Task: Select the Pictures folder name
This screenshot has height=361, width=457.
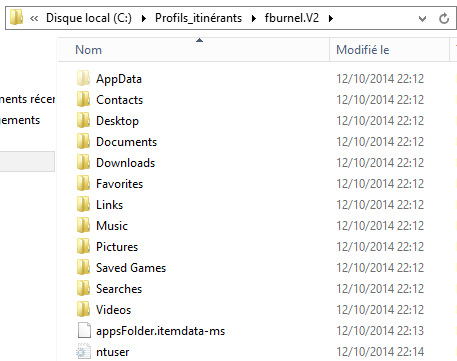Action: (x=117, y=247)
